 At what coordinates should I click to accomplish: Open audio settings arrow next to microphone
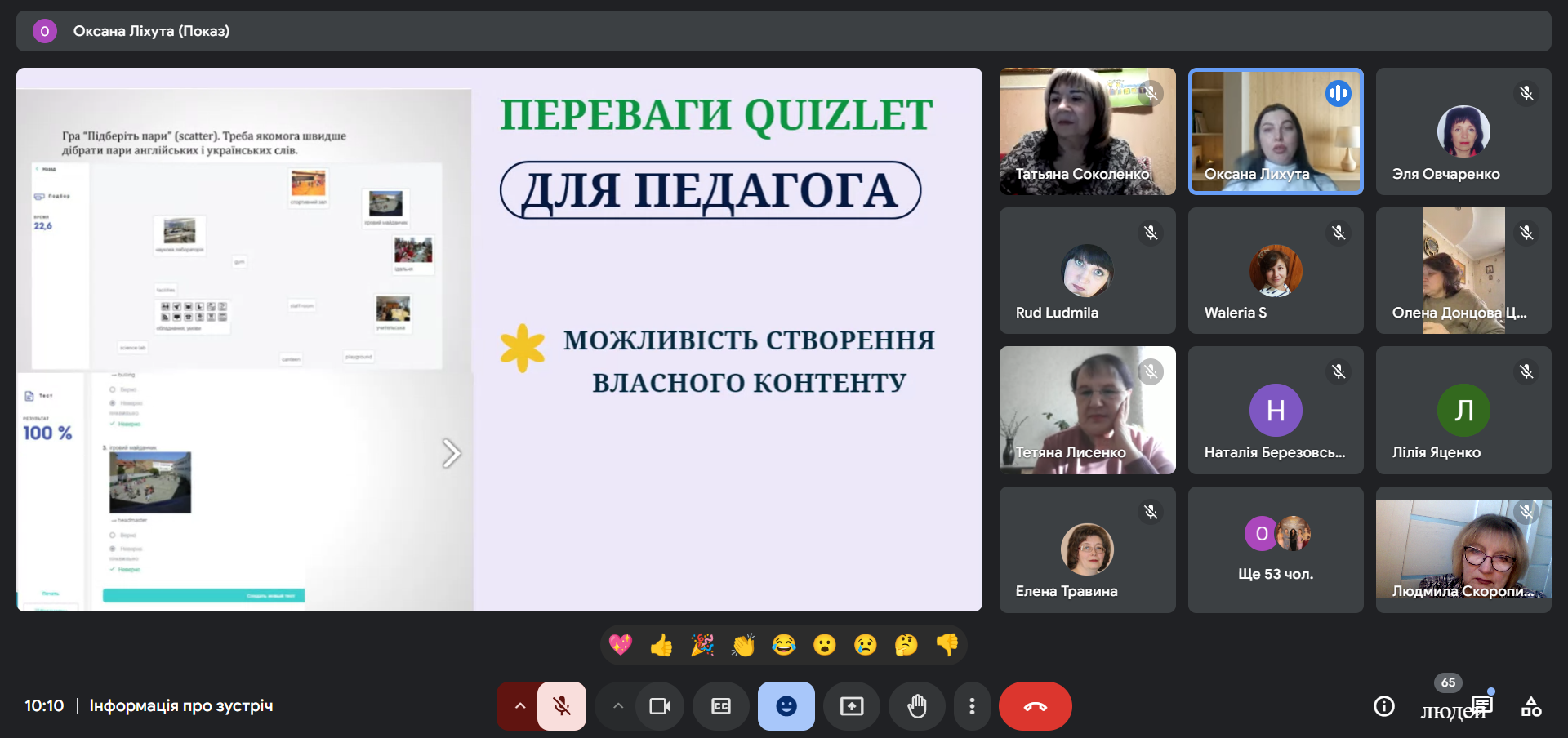[x=519, y=706]
